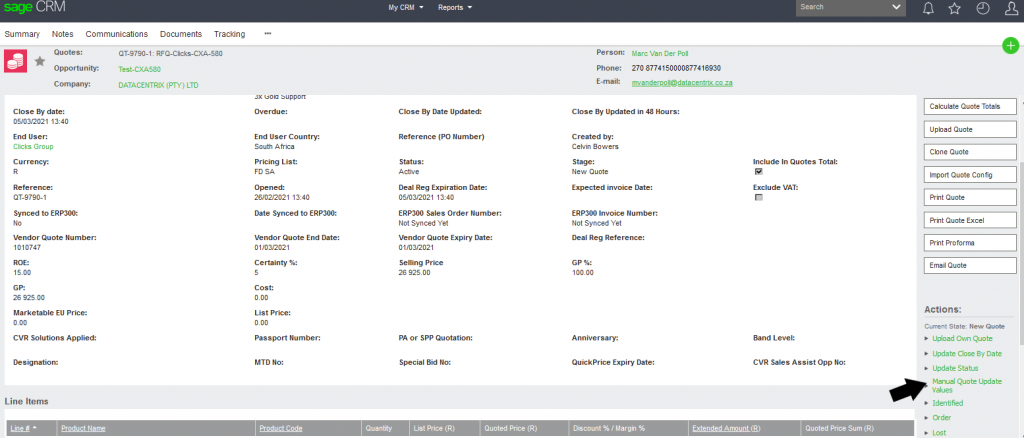Switch to the Documents tab
The height and width of the screenshot is (438, 1024).
pyautogui.click(x=181, y=34)
